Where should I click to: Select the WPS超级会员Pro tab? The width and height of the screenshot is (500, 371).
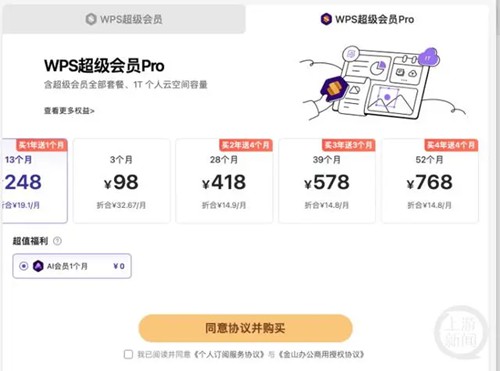[x=367, y=19]
